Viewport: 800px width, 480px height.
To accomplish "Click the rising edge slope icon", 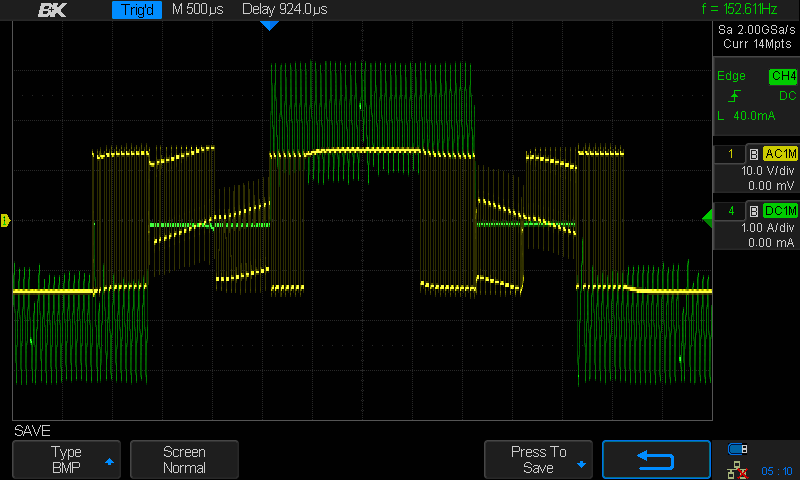I will [x=734, y=96].
